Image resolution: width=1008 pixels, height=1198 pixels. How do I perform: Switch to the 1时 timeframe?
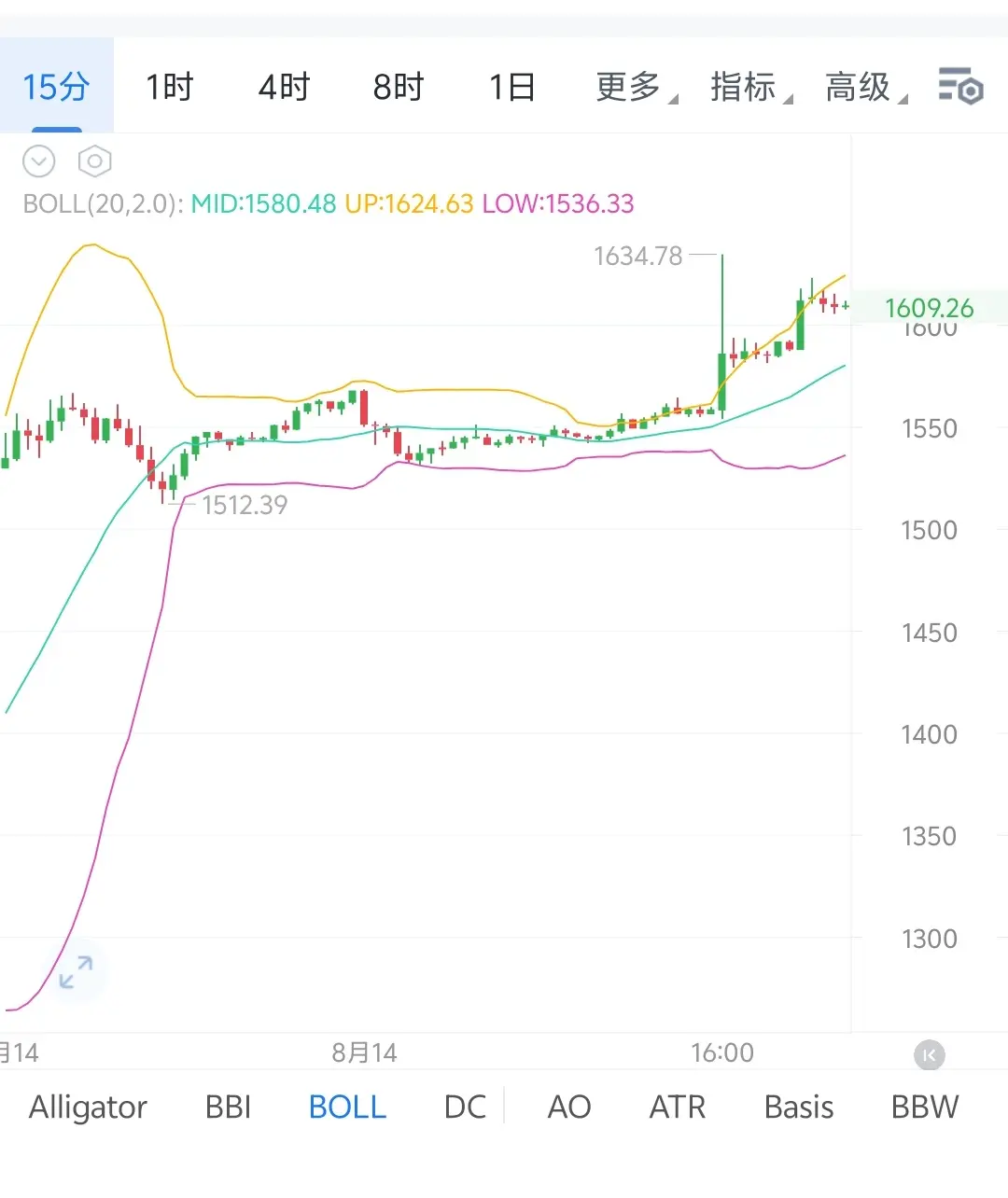[169, 87]
